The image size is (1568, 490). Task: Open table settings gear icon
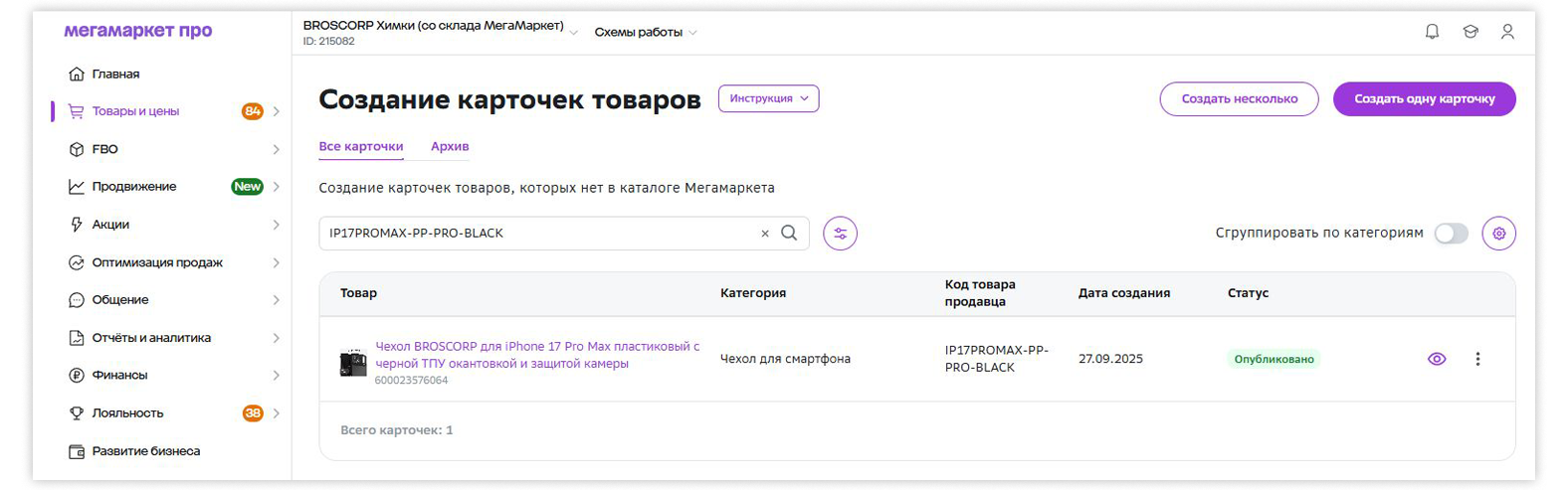(x=1498, y=234)
